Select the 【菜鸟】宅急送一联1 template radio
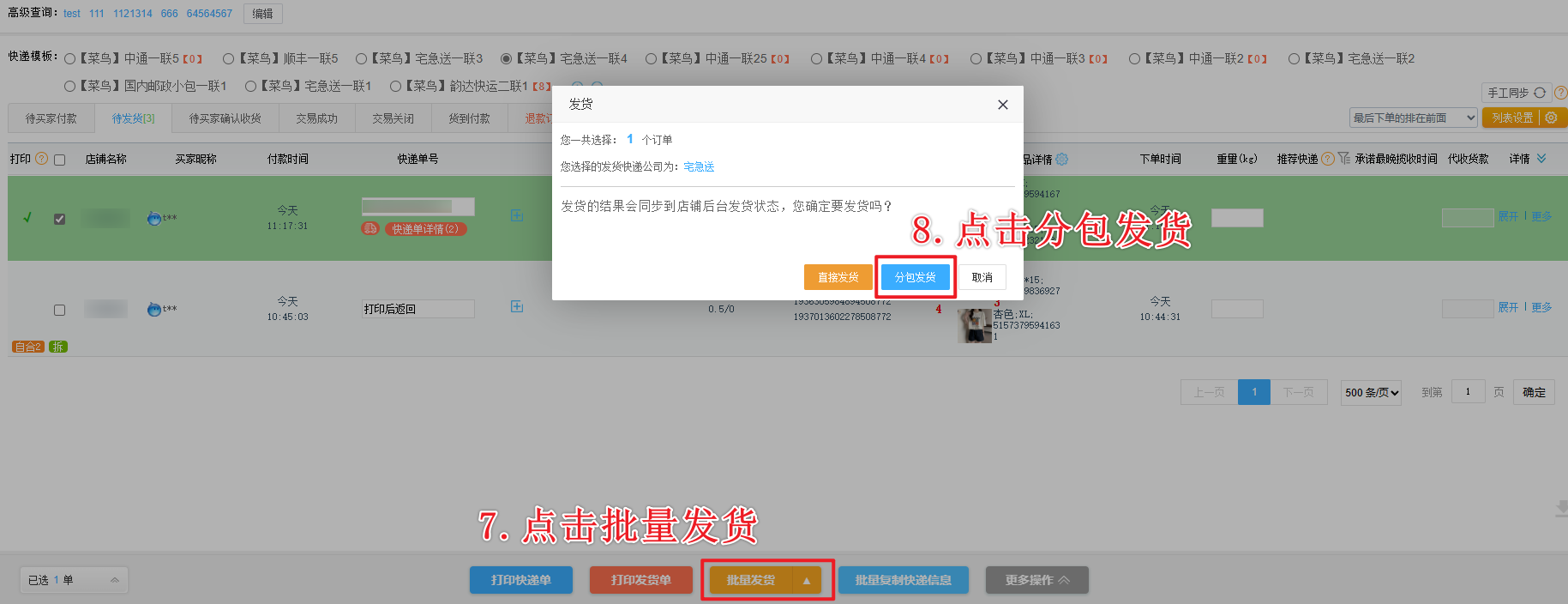This screenshot has width=1568, height=604. tap(250, 86)
